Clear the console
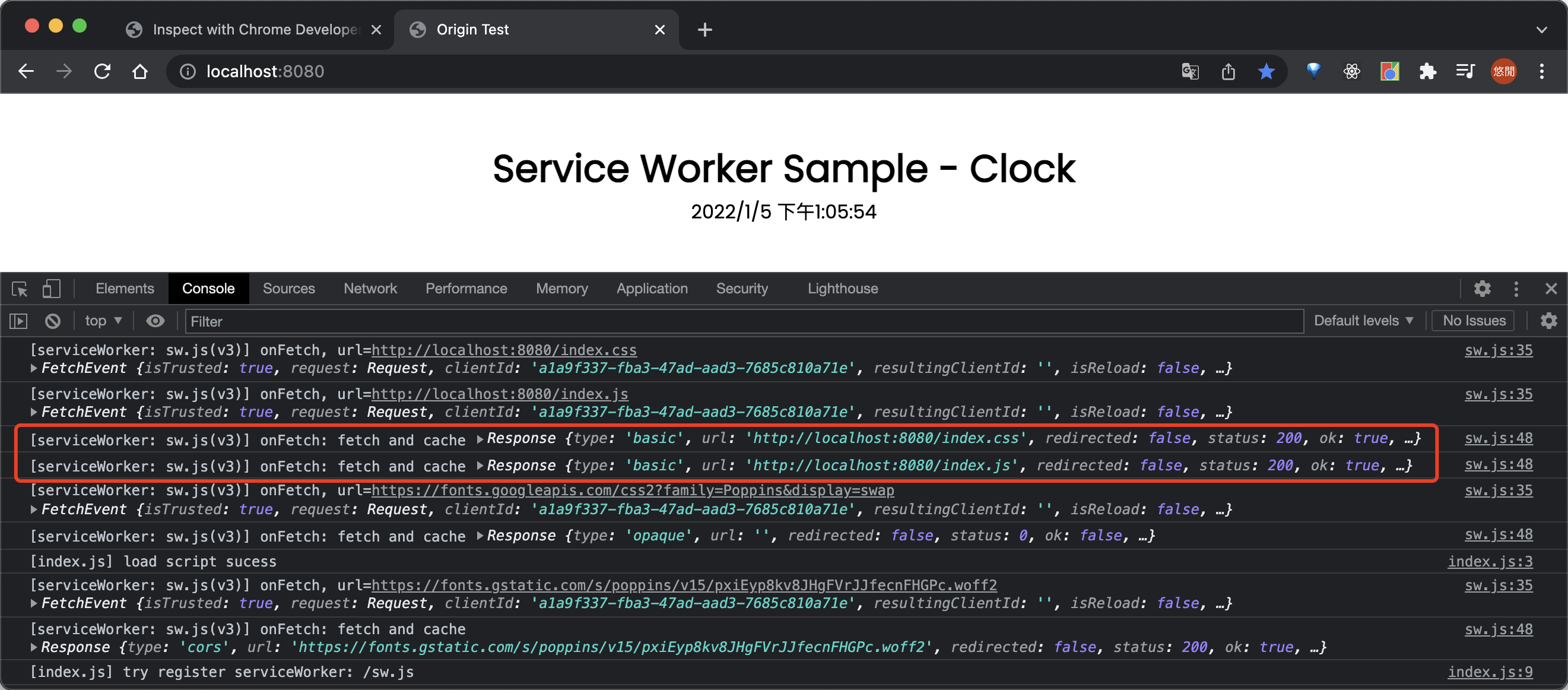This screenshot has height=690, width=1568. [53, 321]
